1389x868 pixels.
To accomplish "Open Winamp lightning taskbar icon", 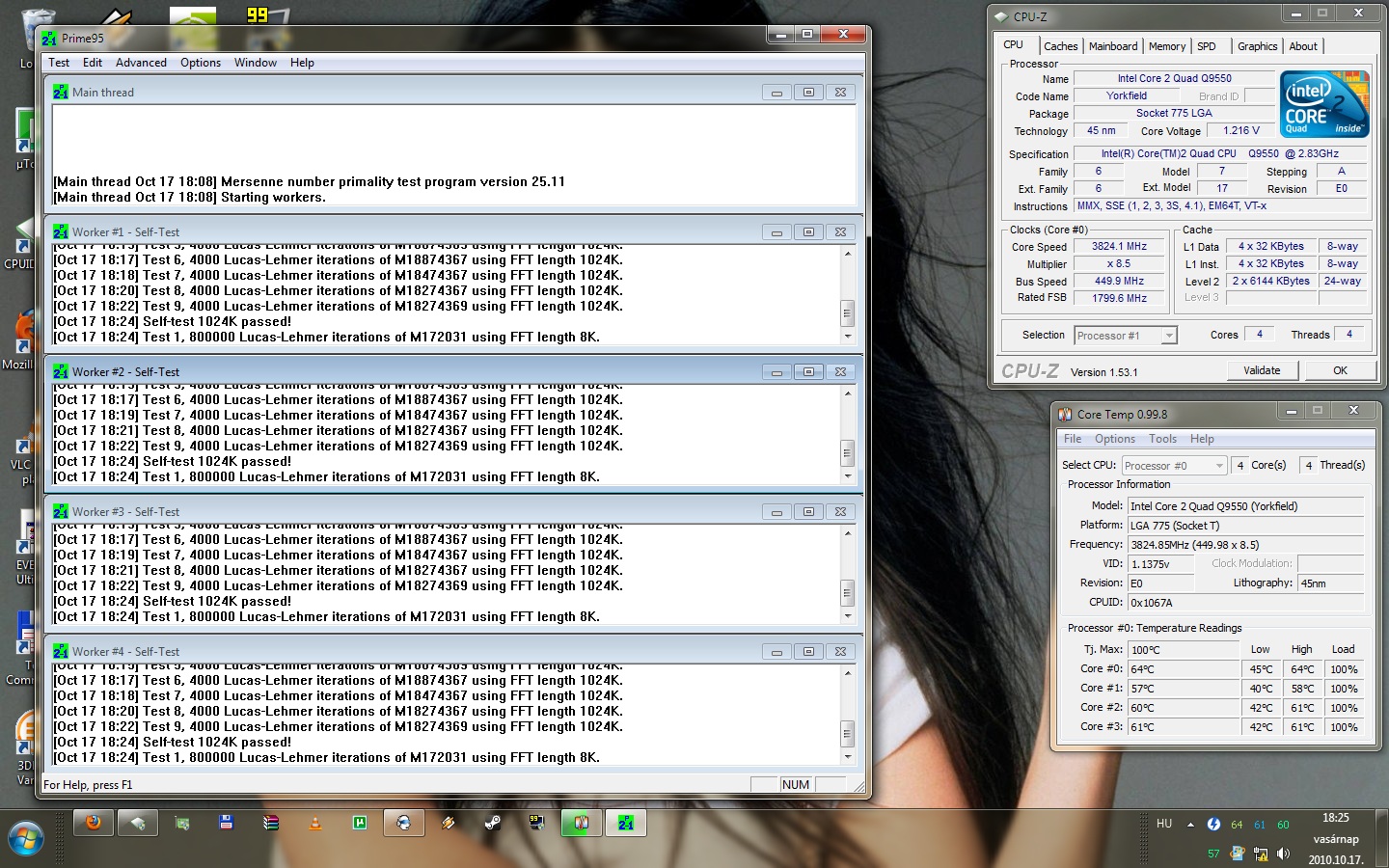I will (449, 823).
